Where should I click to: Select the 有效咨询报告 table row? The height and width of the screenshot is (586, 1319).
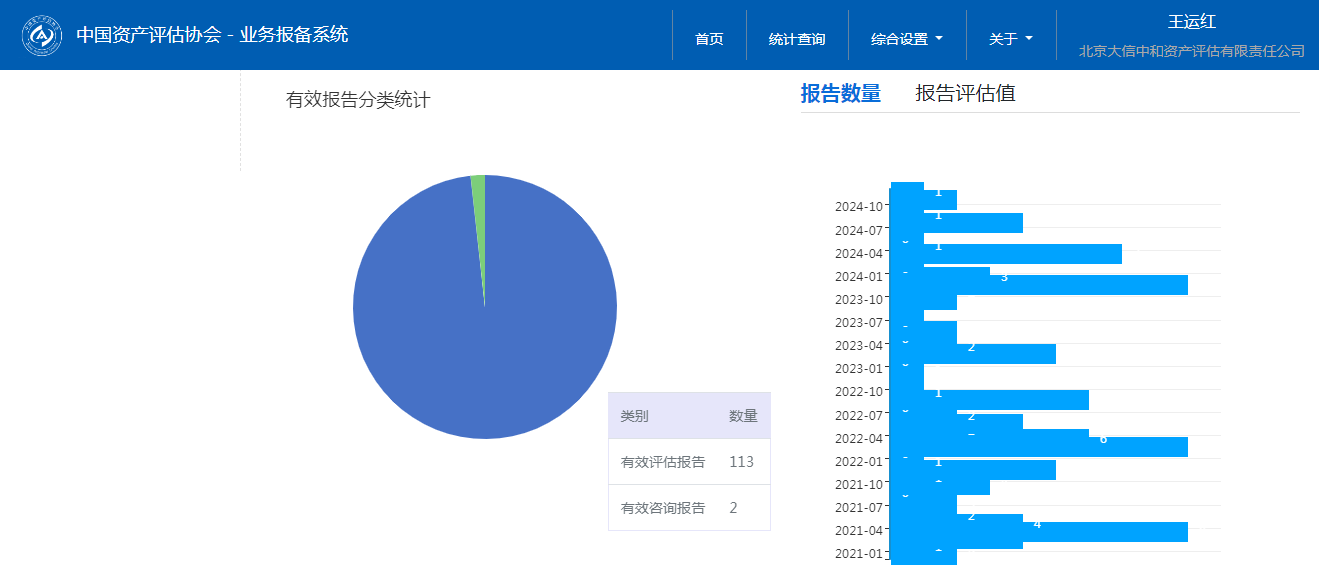pos(688,508)
